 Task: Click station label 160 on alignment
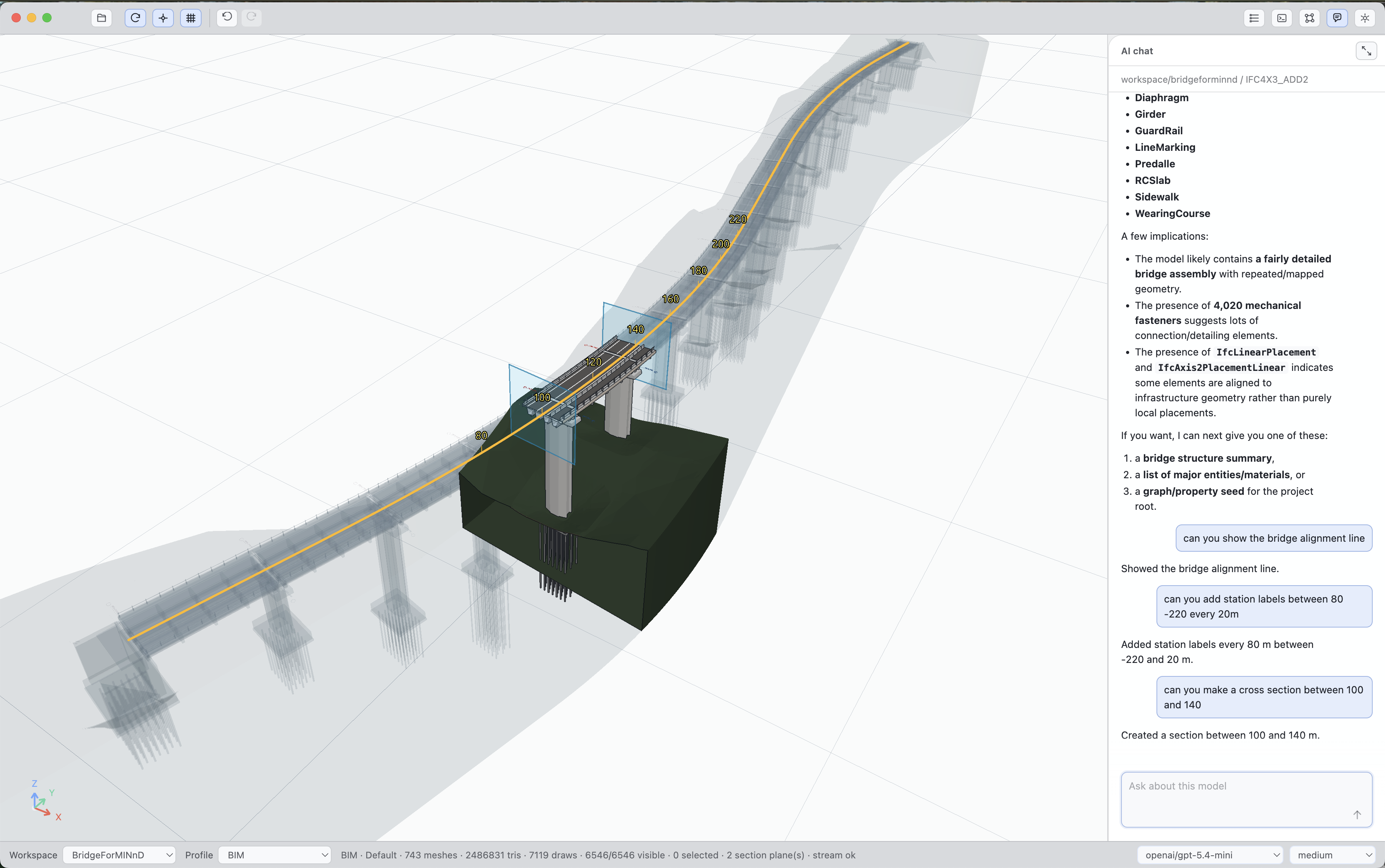671,299
